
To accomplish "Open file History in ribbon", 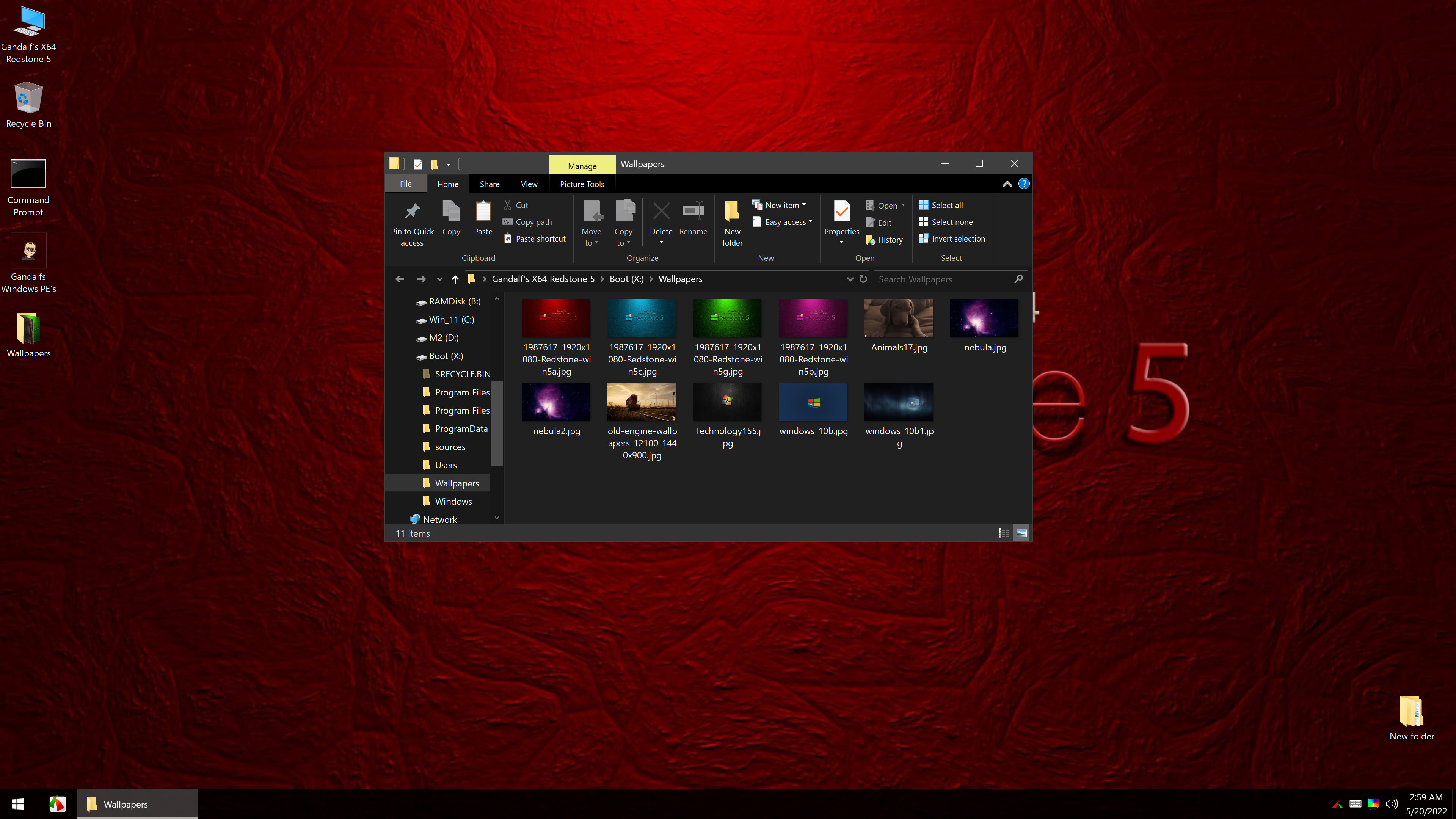I will (x=884, y=240).
